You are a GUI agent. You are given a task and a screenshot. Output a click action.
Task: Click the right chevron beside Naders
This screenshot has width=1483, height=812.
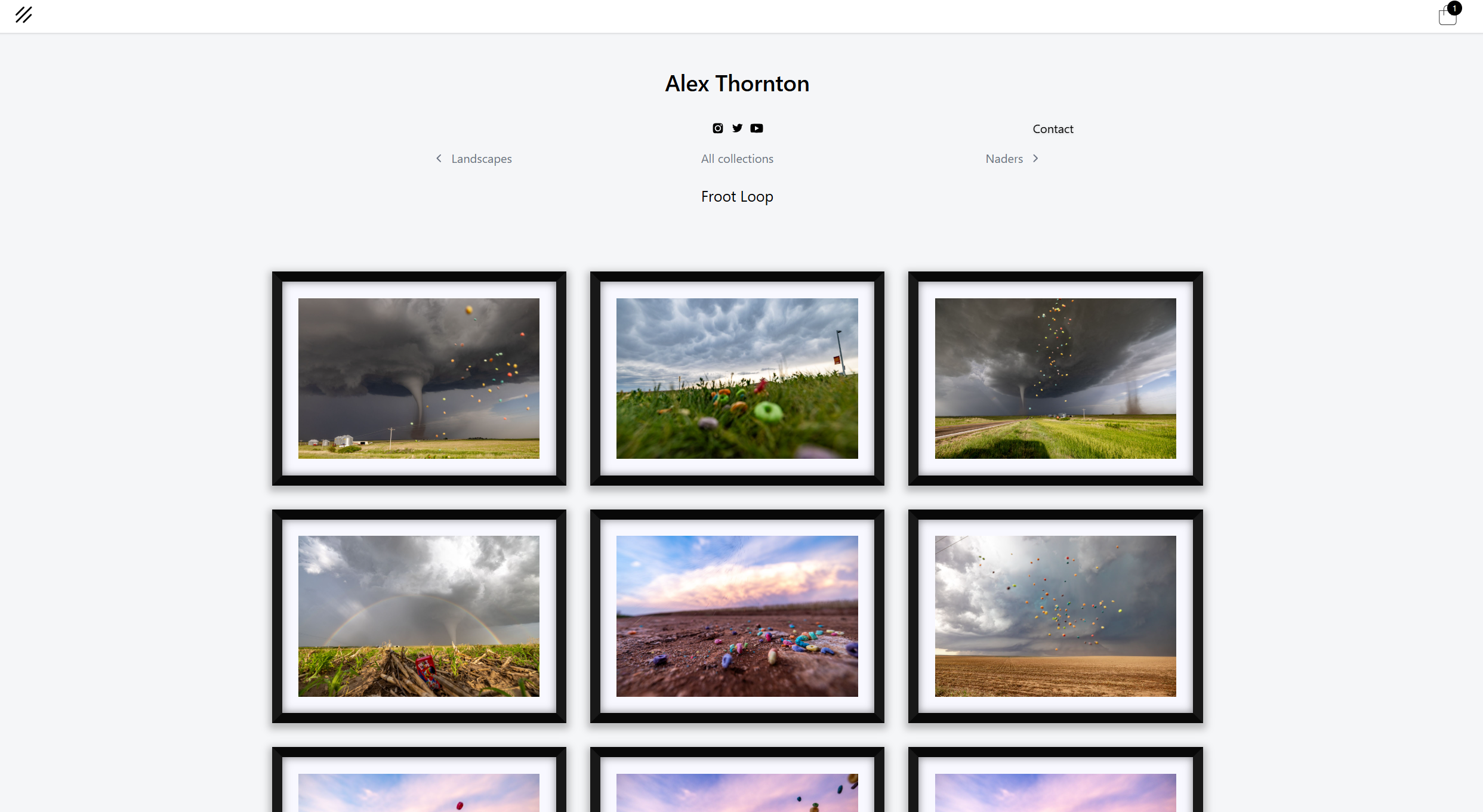click(1035, 158)
